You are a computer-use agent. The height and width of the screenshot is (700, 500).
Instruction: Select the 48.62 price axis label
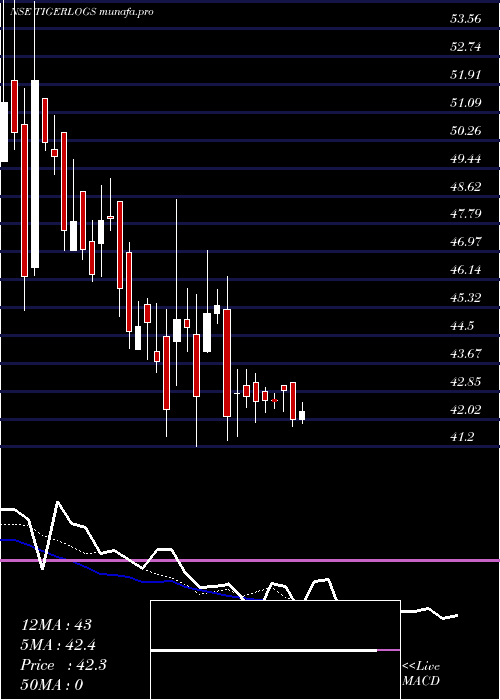pos(466,186)
